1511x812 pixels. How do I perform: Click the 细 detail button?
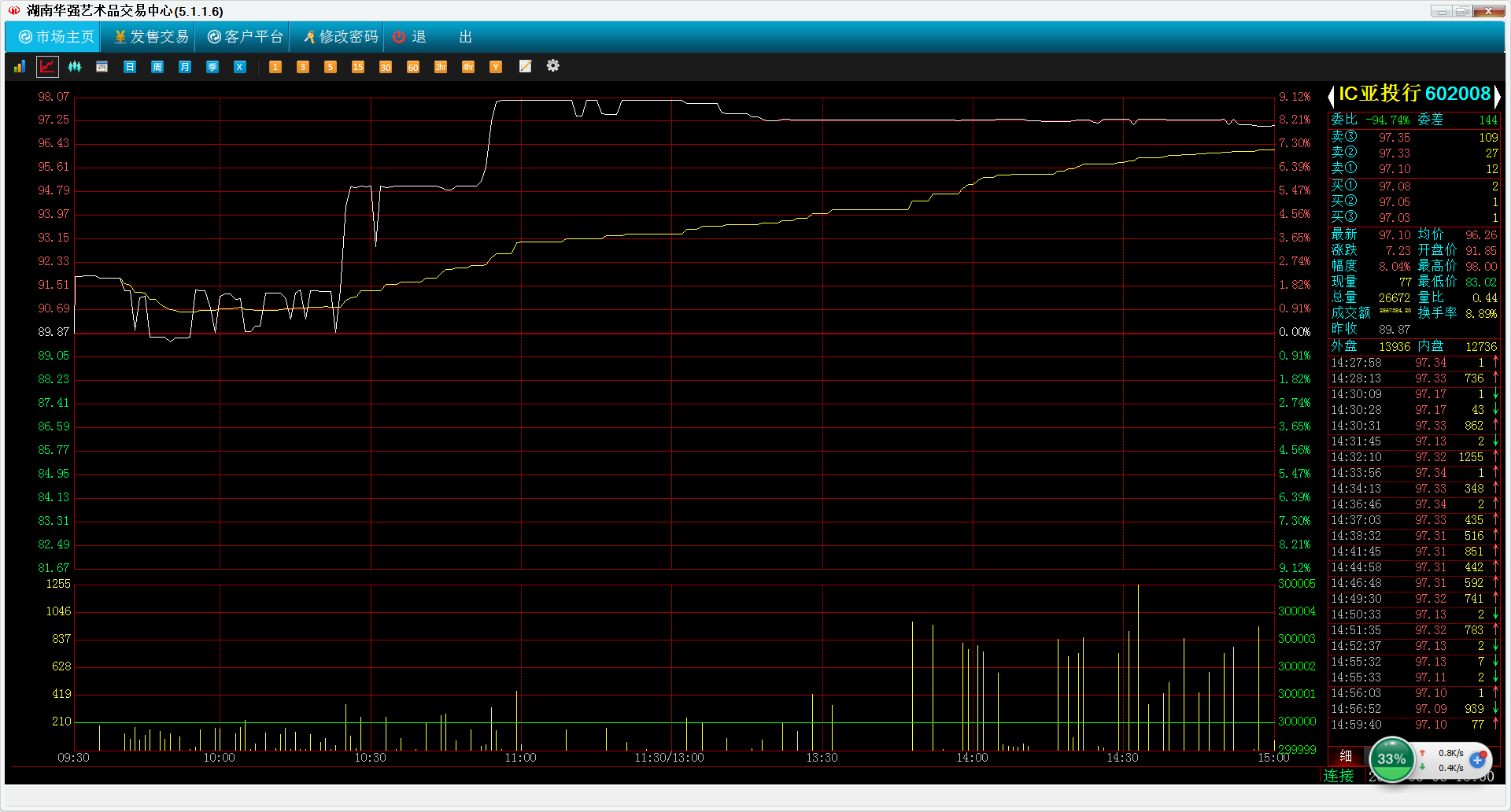pyautogui.click(x=1346, y=756)
